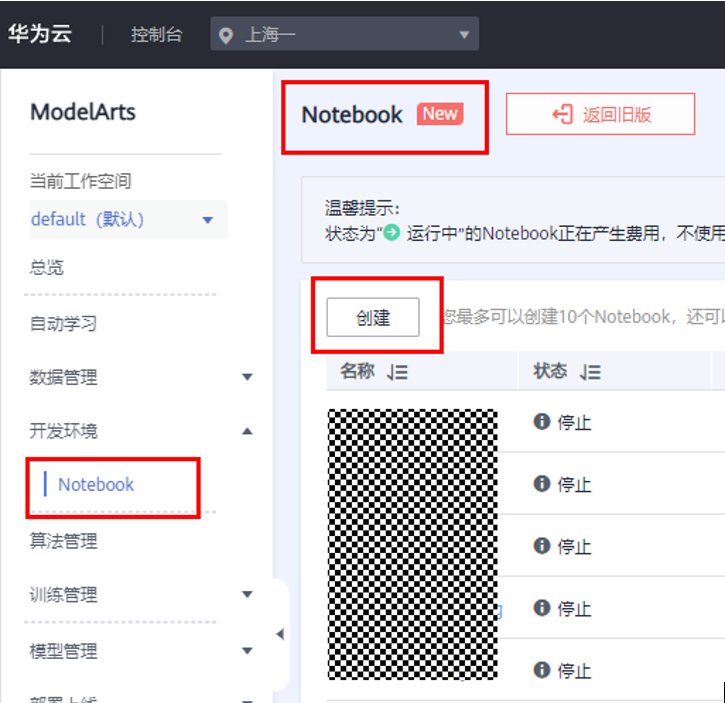The height and width of the screenshot is (703, 725).
Task: Collapse the sidebar with the left arrow handle
Action: pyautogui.click(x=280, y=634)
